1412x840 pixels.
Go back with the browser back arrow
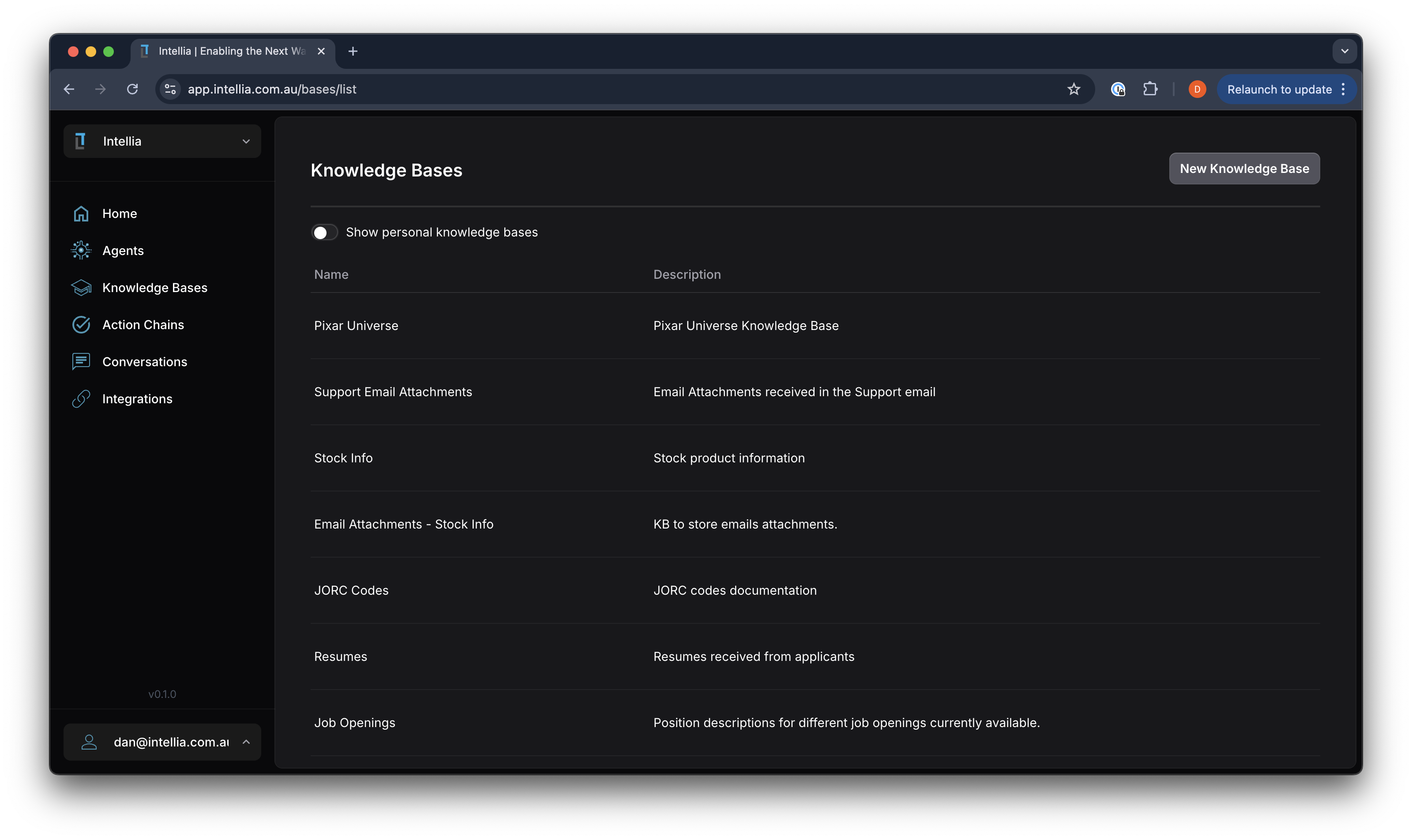[x=69, y=89]
